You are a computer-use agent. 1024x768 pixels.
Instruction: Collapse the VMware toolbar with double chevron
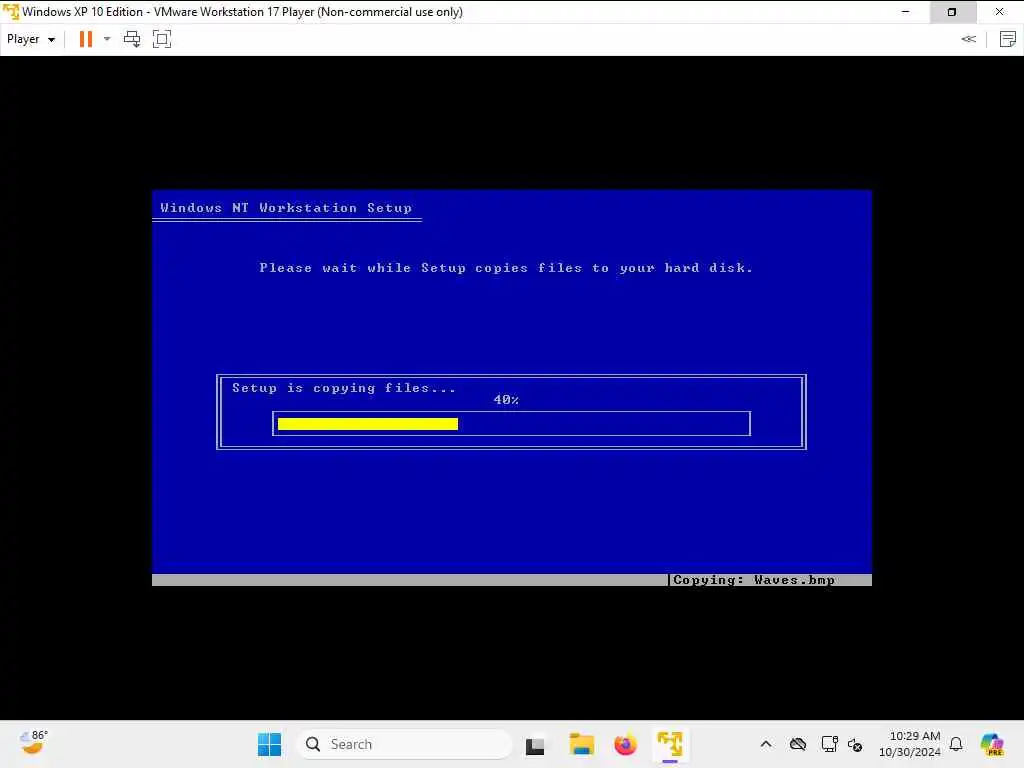click(x=968, y=39)
